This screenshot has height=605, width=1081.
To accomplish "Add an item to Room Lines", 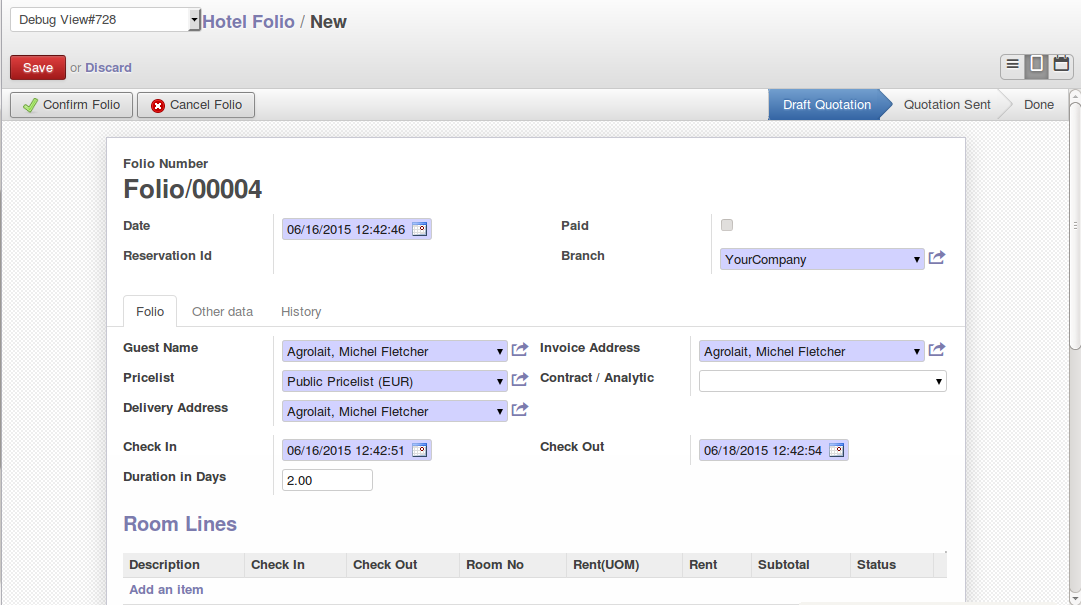I will click(x=166, y=590).
